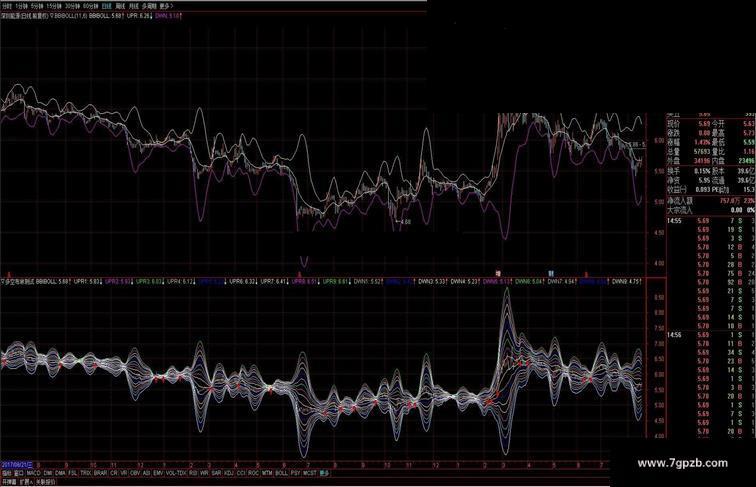Select the PSY indicator tab

[x=296, y=473]
